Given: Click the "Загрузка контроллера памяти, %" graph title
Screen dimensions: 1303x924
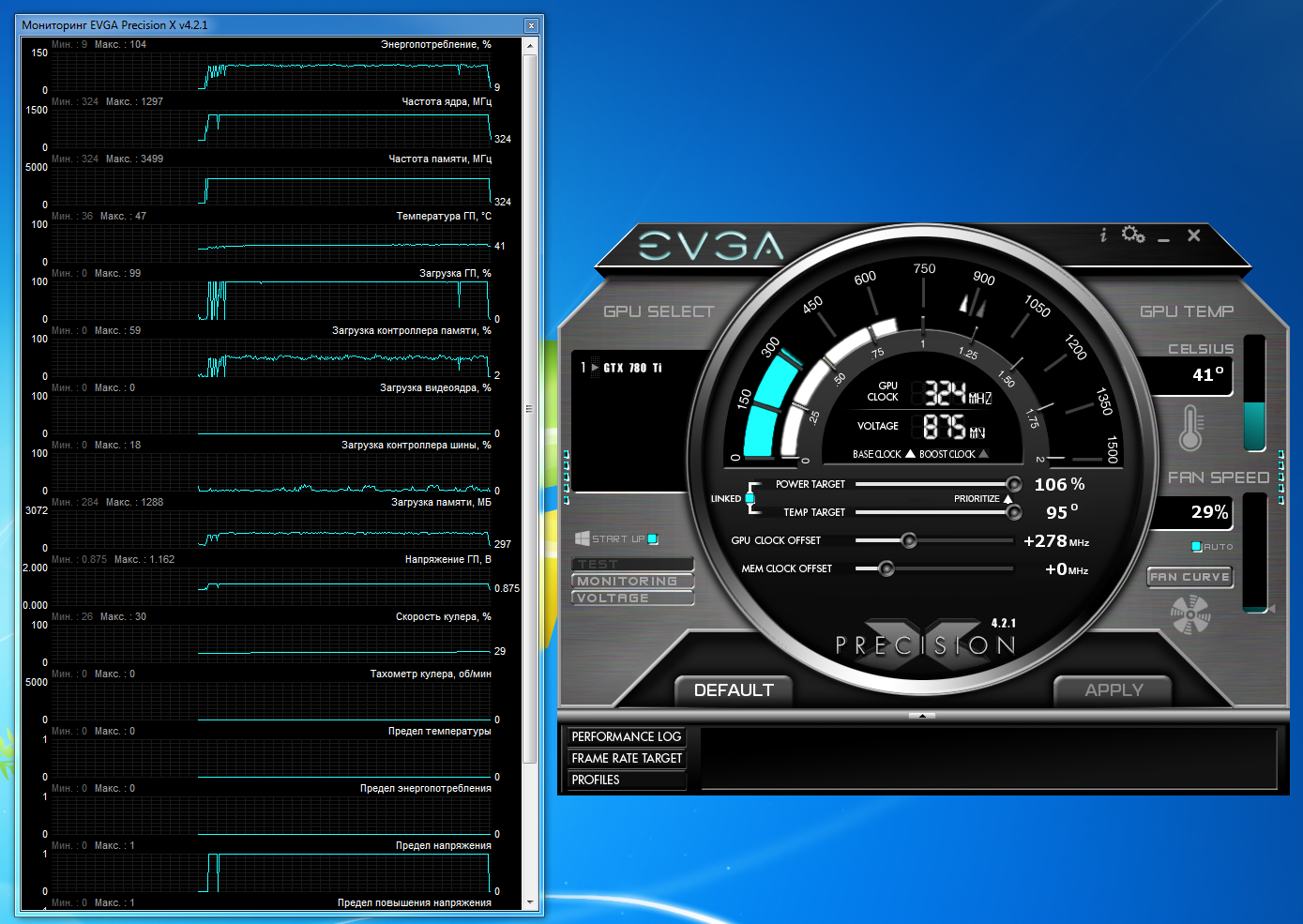Looking at the screenshot, I should tap(412, 331).
